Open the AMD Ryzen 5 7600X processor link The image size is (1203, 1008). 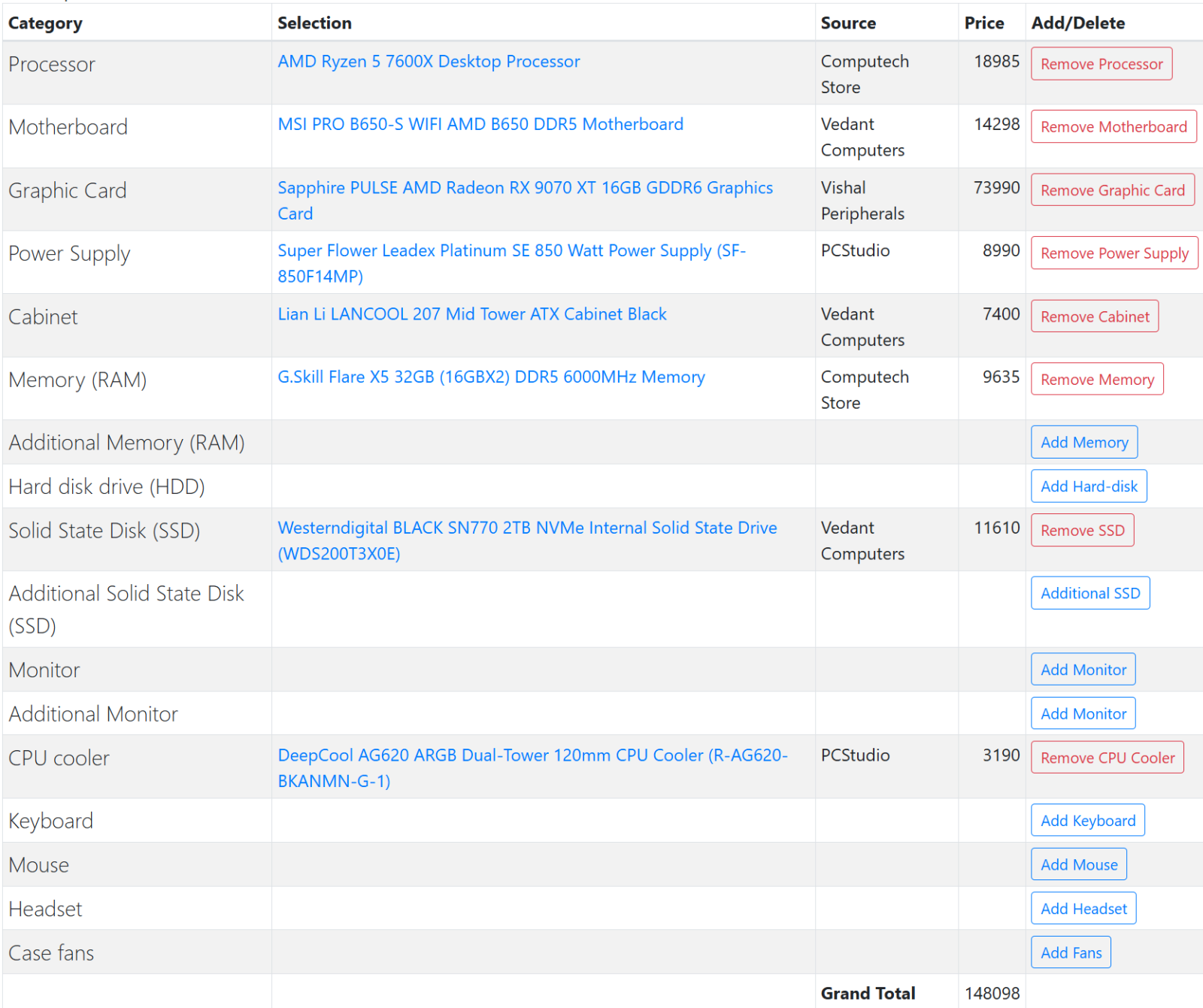[x=429, y=62]
